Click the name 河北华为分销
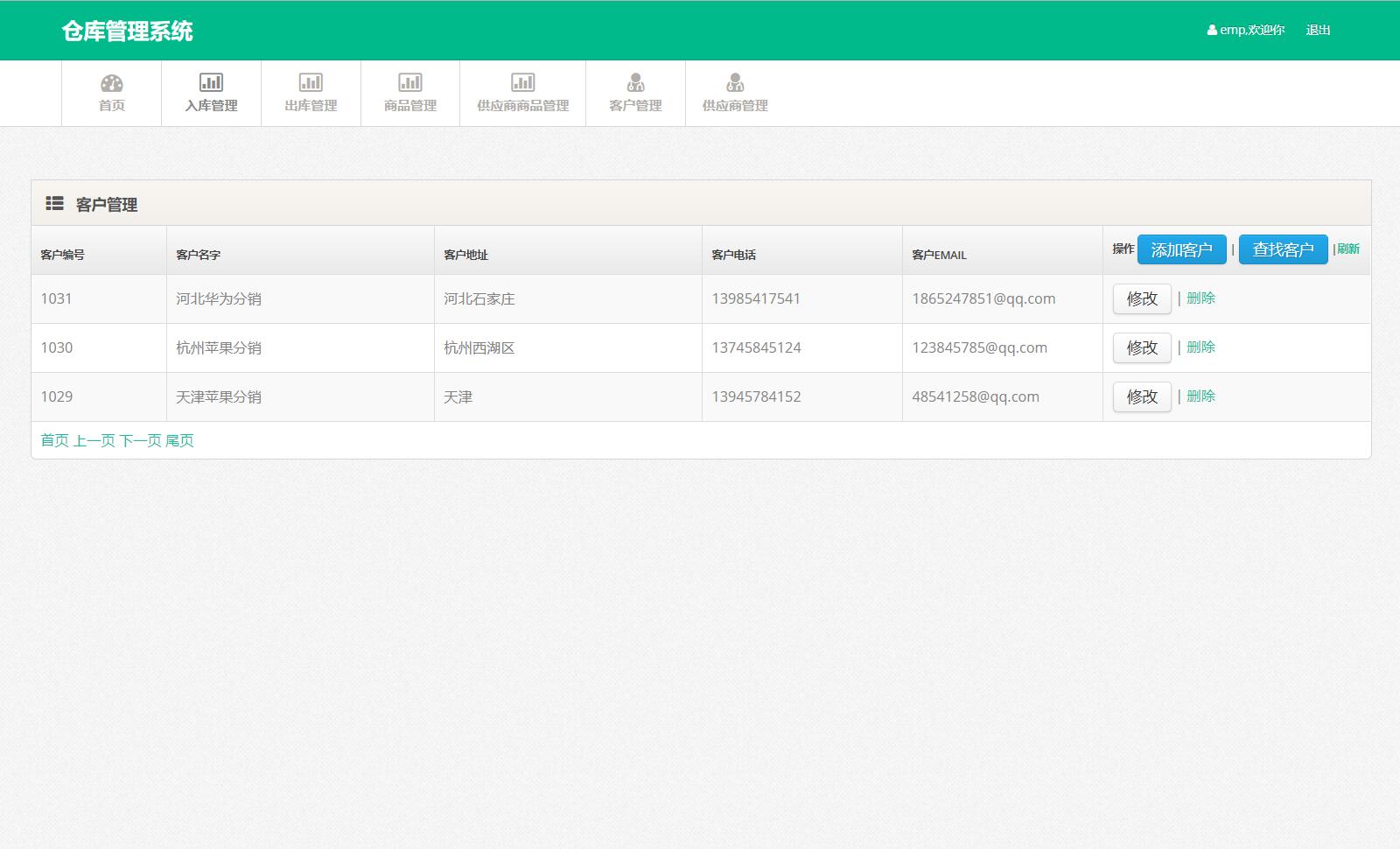Viewport: 1400px width, 849px height. [x=219, y=298]
